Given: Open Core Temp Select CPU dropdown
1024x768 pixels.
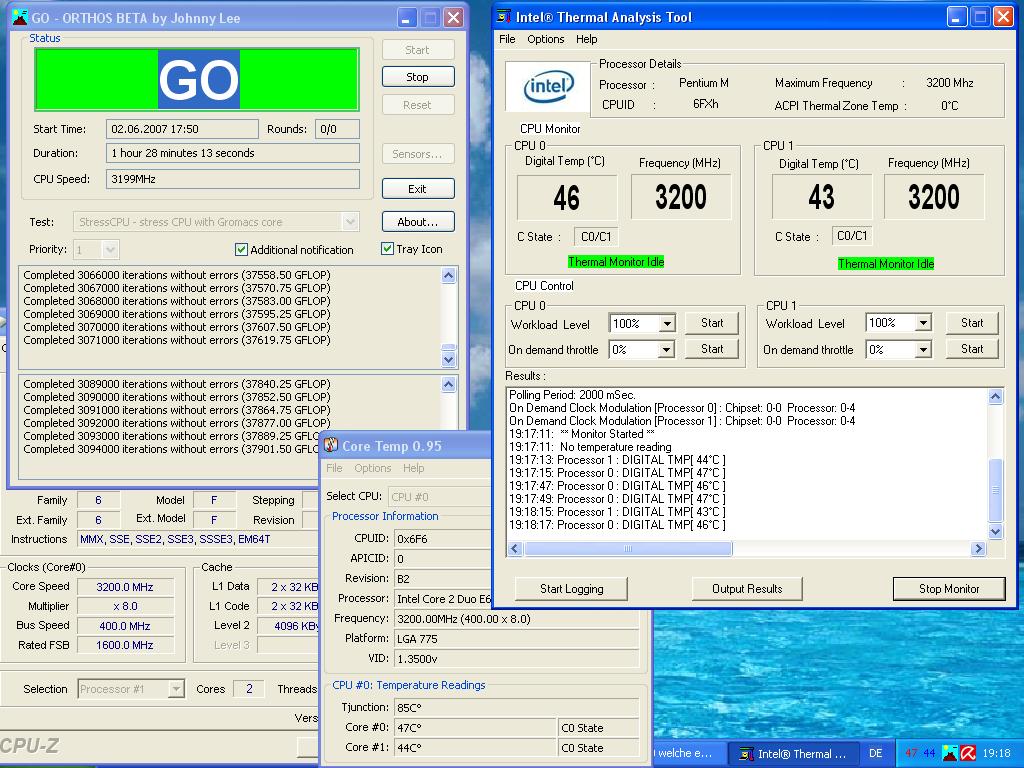Looking at the screenshot, I should click(439, 496).
